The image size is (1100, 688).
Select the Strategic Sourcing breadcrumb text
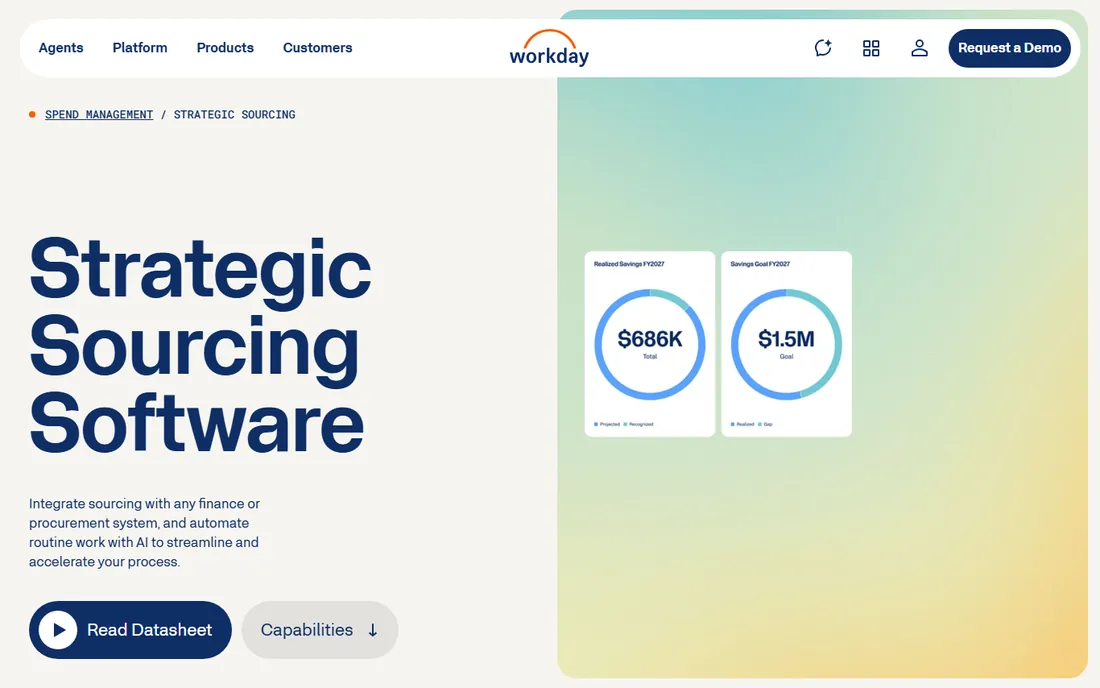(234, 114)
